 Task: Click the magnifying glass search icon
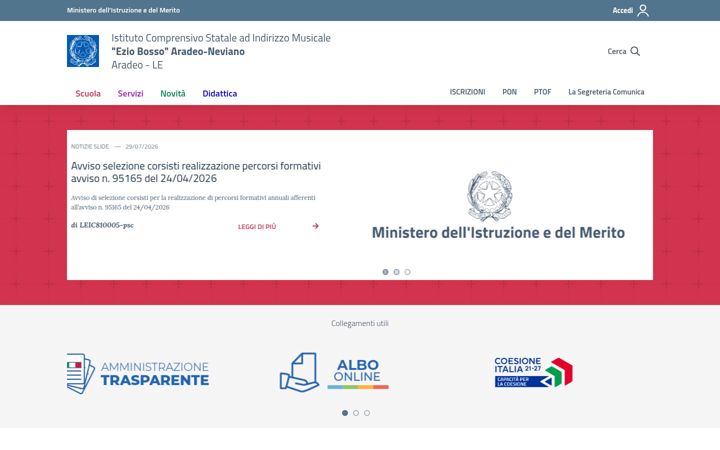coord(635,51)
